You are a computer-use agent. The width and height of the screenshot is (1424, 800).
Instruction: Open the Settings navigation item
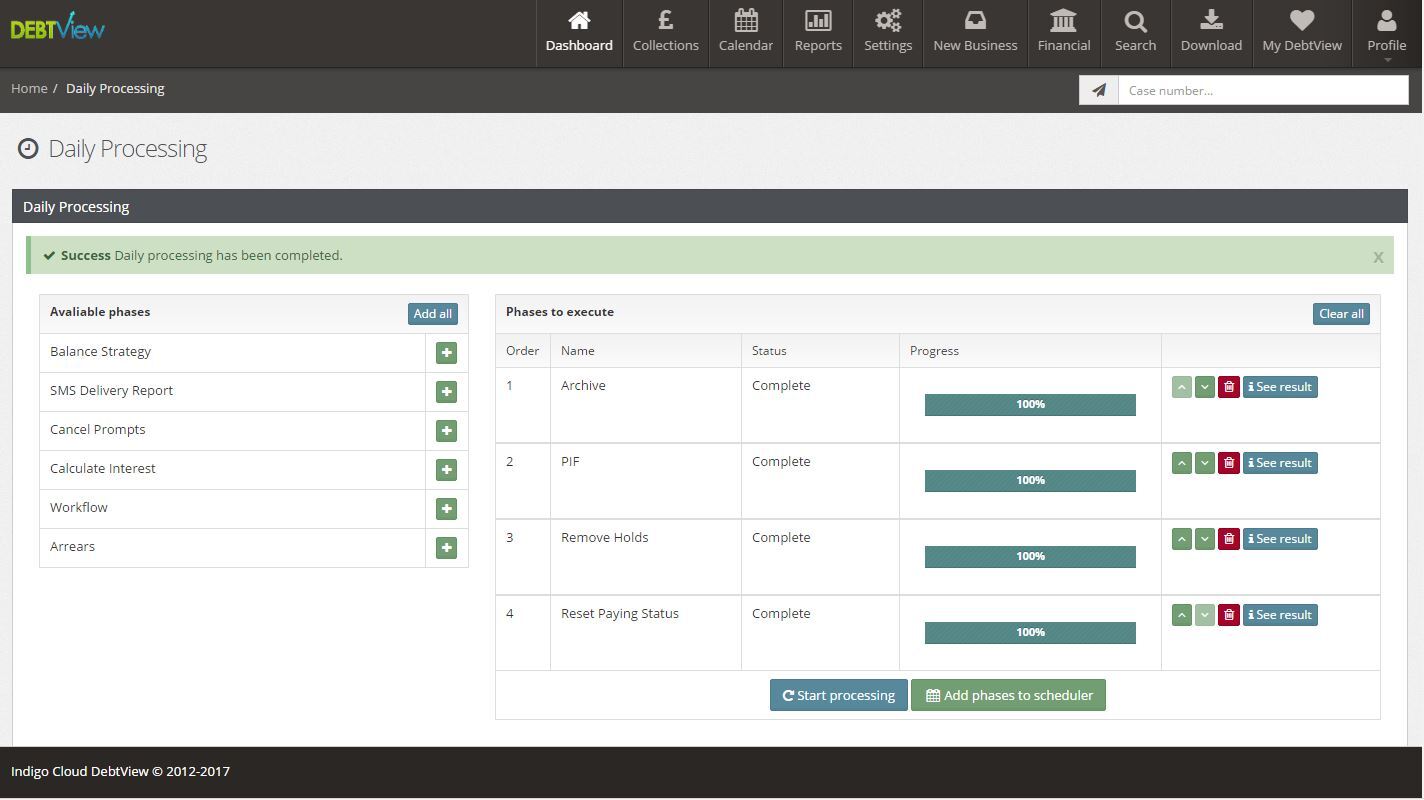click(x=887, y=34)
